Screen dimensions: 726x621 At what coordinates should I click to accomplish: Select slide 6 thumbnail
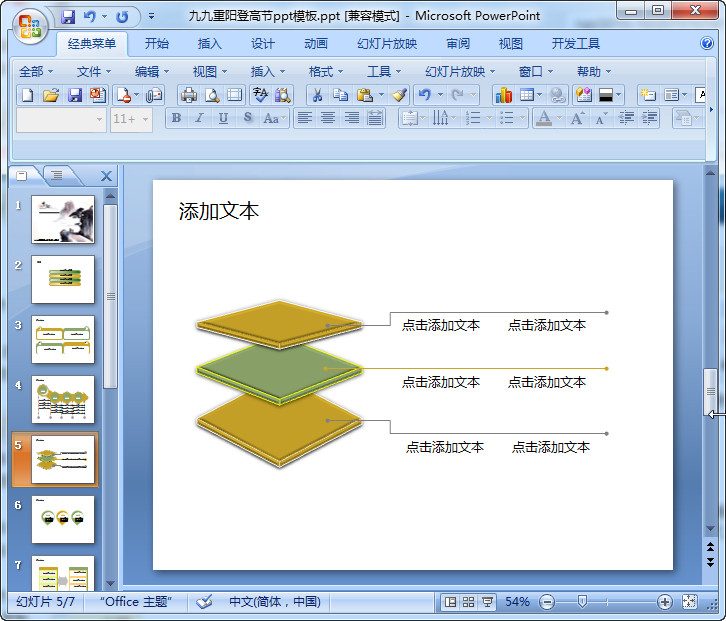click(x=63, y=520)
